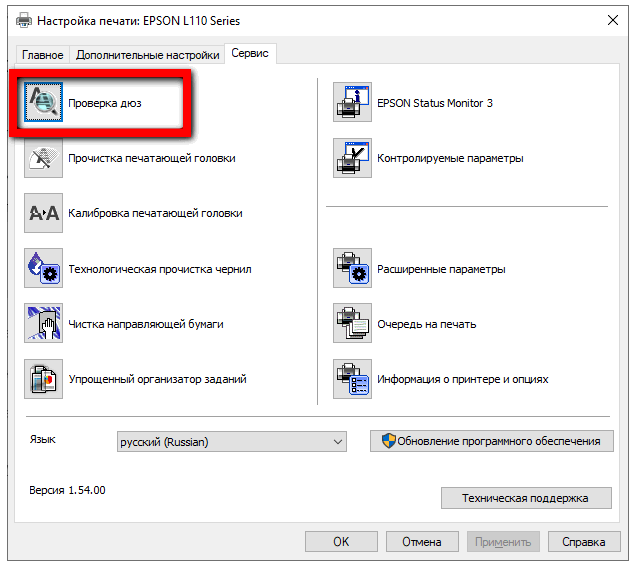Select the Сервис tab

(250, 54)
